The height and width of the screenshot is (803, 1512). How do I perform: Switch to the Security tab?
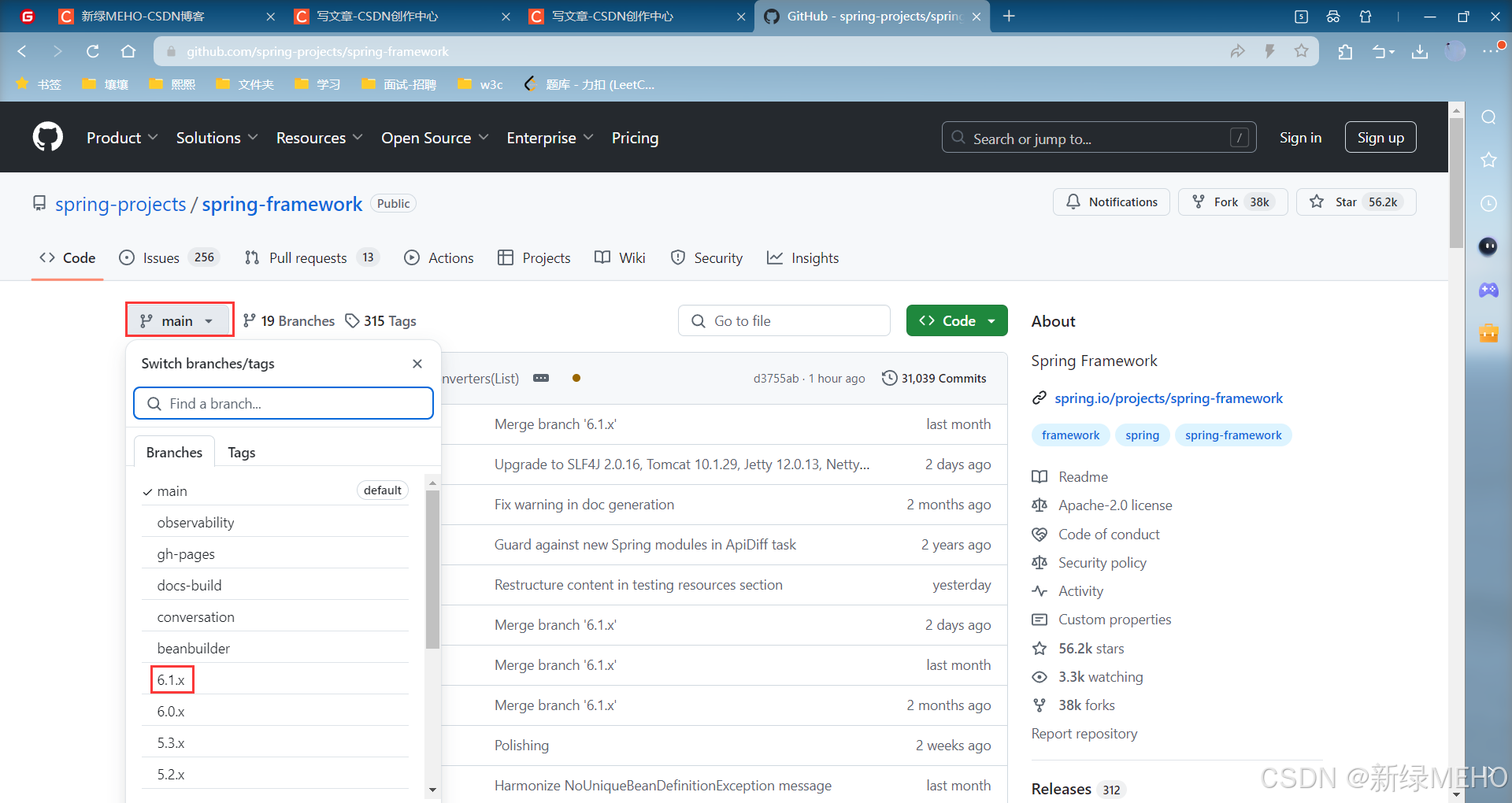tap(706, 257)
